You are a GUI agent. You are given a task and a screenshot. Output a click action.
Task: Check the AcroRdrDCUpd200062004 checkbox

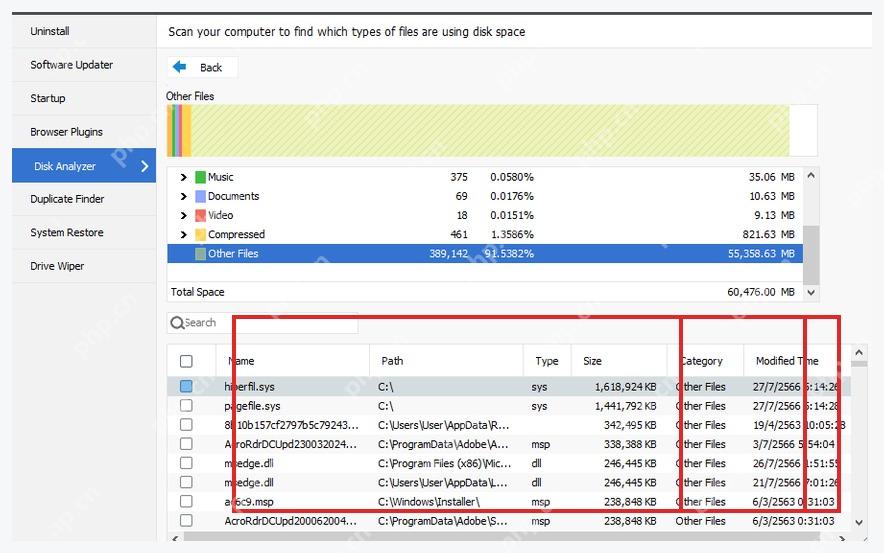point(186,520)
